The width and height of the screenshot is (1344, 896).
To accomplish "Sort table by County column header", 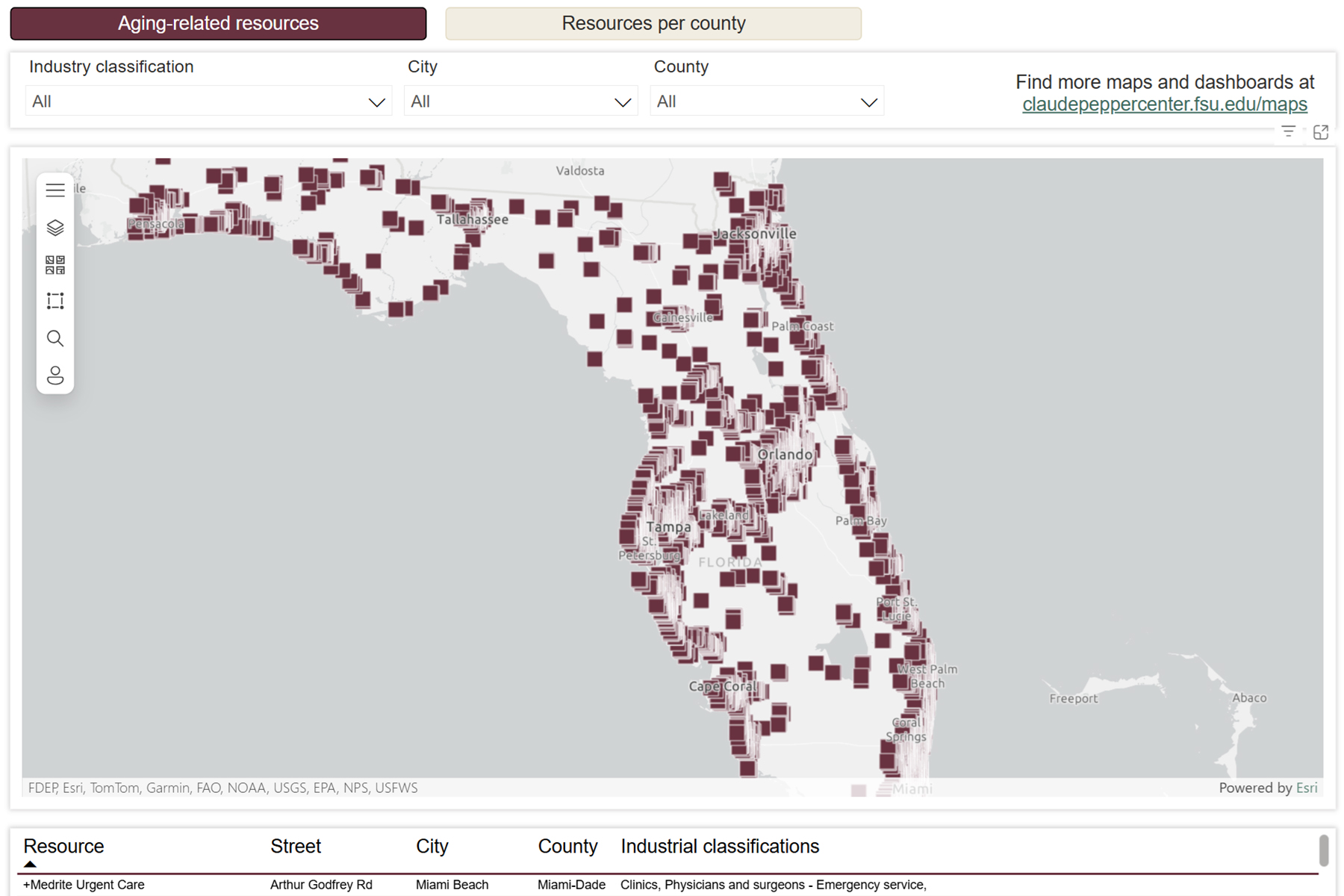I will coord(567,846).
